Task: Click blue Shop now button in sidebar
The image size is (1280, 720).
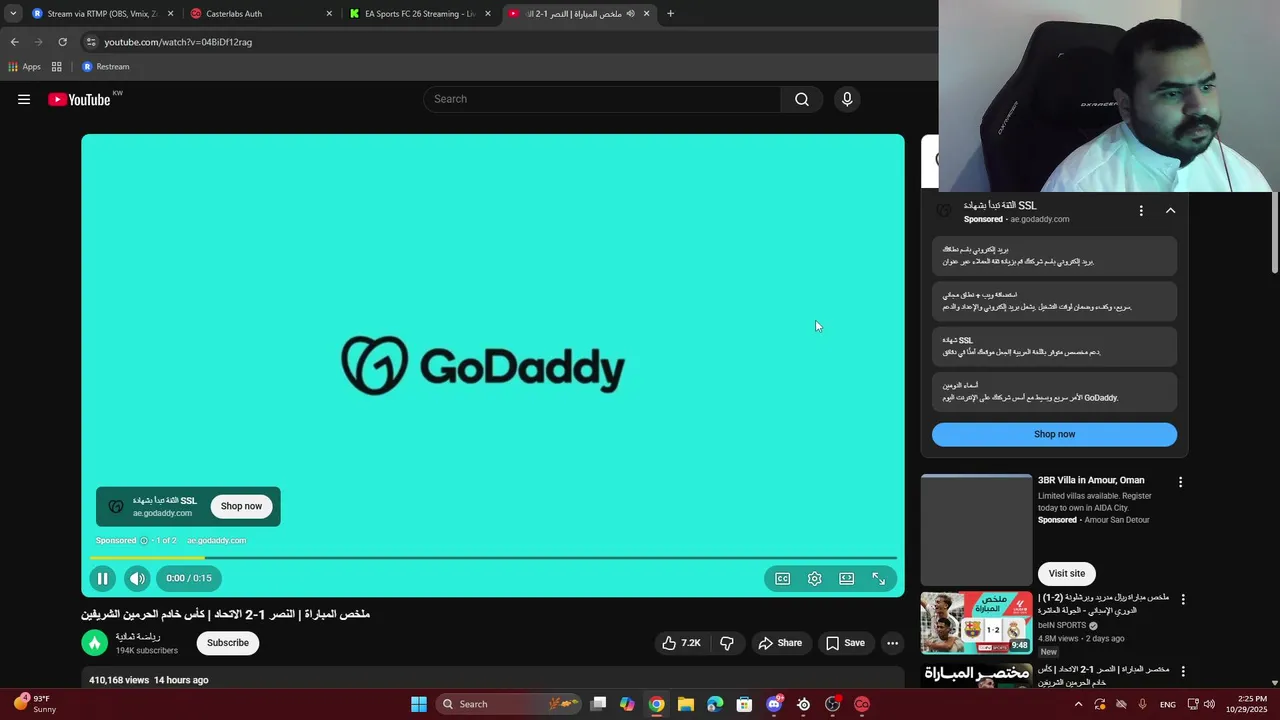Action: point(1054,434)
